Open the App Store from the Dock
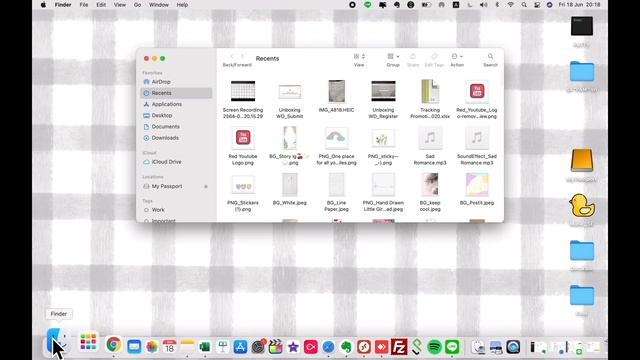Screen dimensions: 640x360 tap(240, 347)
